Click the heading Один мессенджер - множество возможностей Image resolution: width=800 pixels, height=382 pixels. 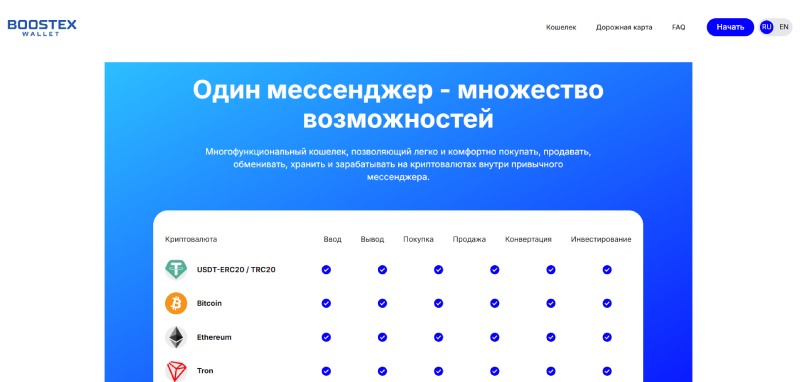398,105
